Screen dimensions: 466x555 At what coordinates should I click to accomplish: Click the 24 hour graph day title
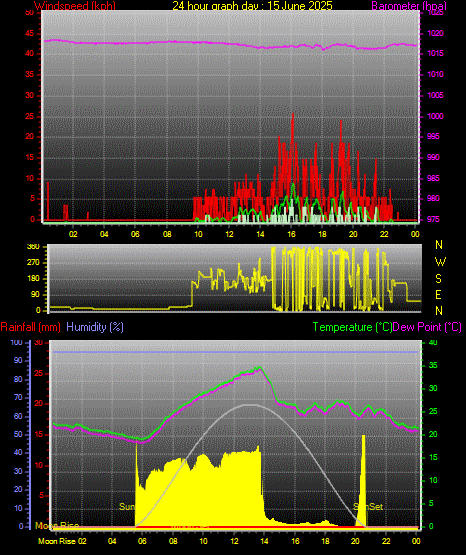tap(252, 6)
